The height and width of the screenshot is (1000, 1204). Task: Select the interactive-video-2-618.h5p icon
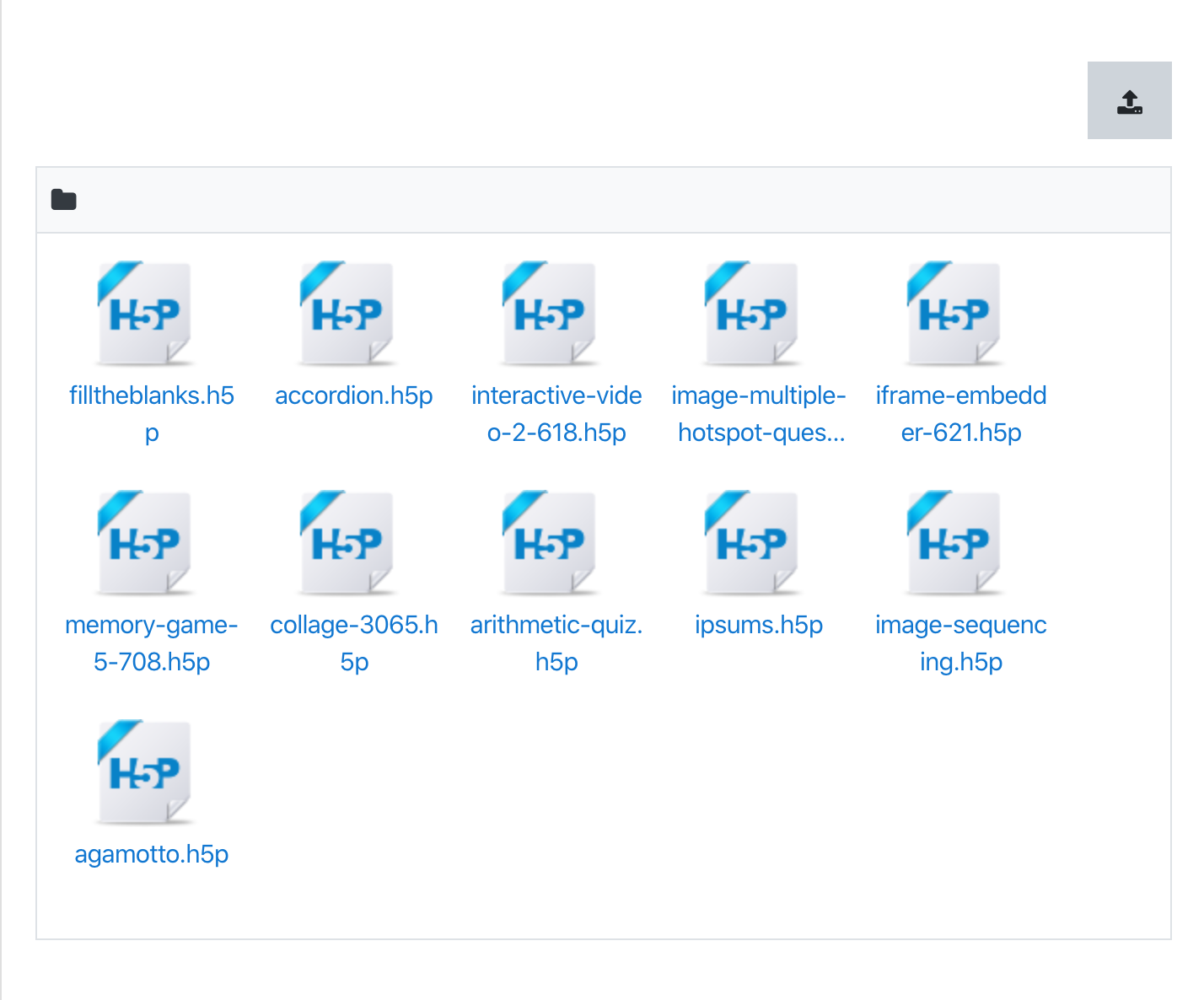[x=550, y=313]
